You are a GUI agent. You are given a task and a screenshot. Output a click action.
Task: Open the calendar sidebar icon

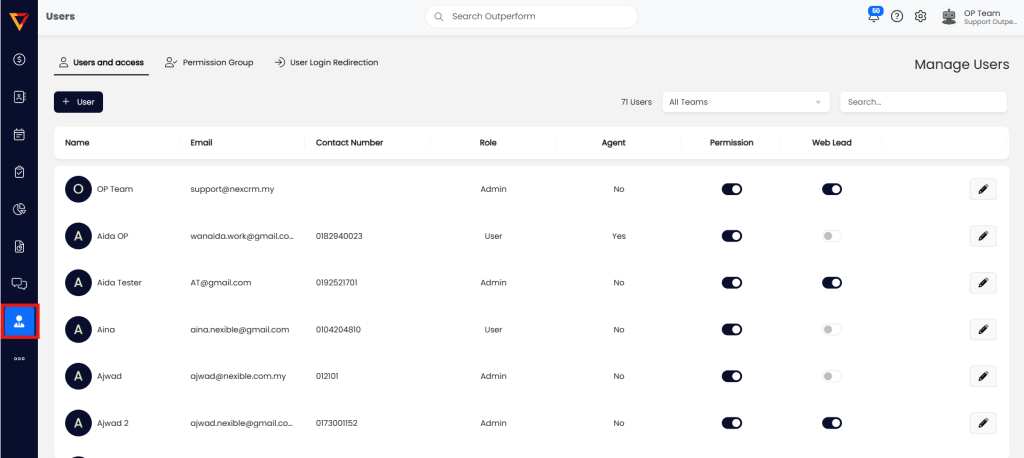pyautogui.click(x=19, y=134)
